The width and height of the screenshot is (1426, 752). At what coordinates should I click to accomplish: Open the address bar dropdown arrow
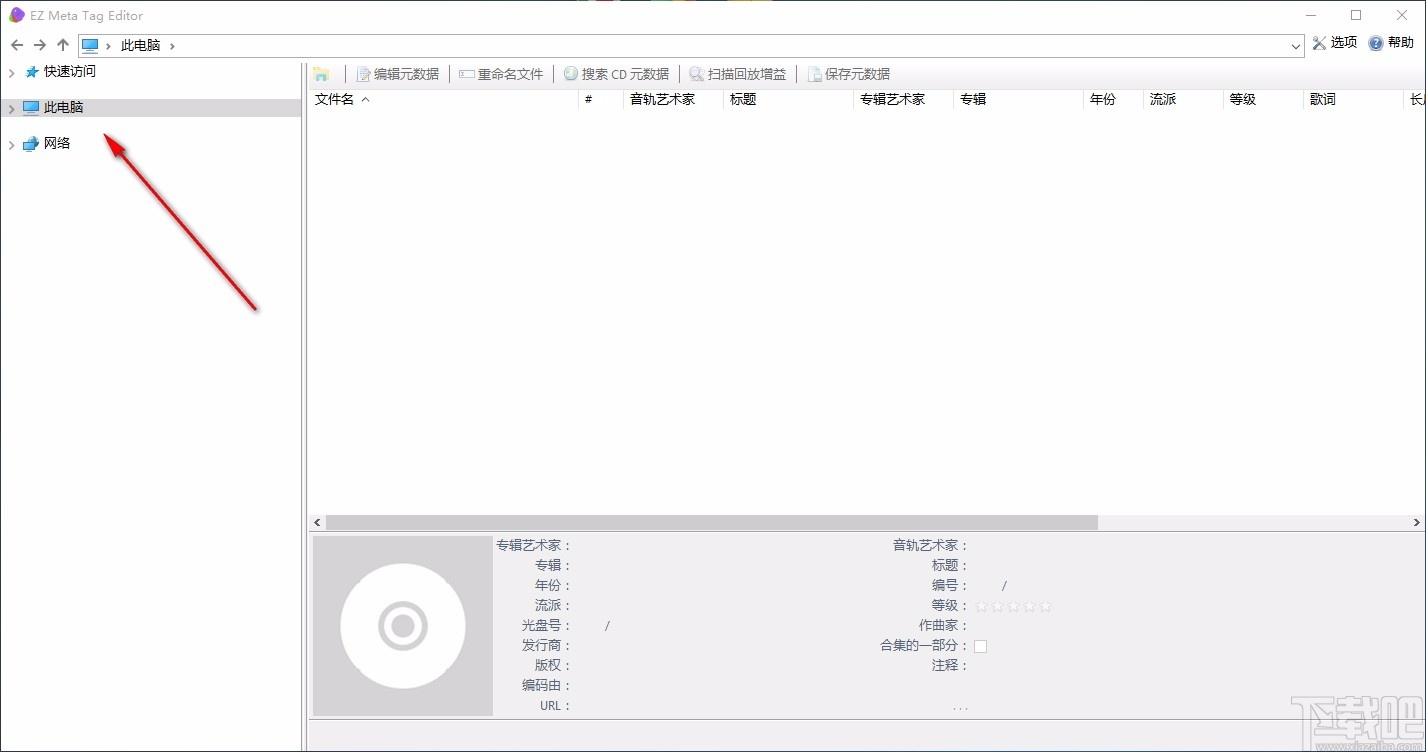tap(1297, 45)
